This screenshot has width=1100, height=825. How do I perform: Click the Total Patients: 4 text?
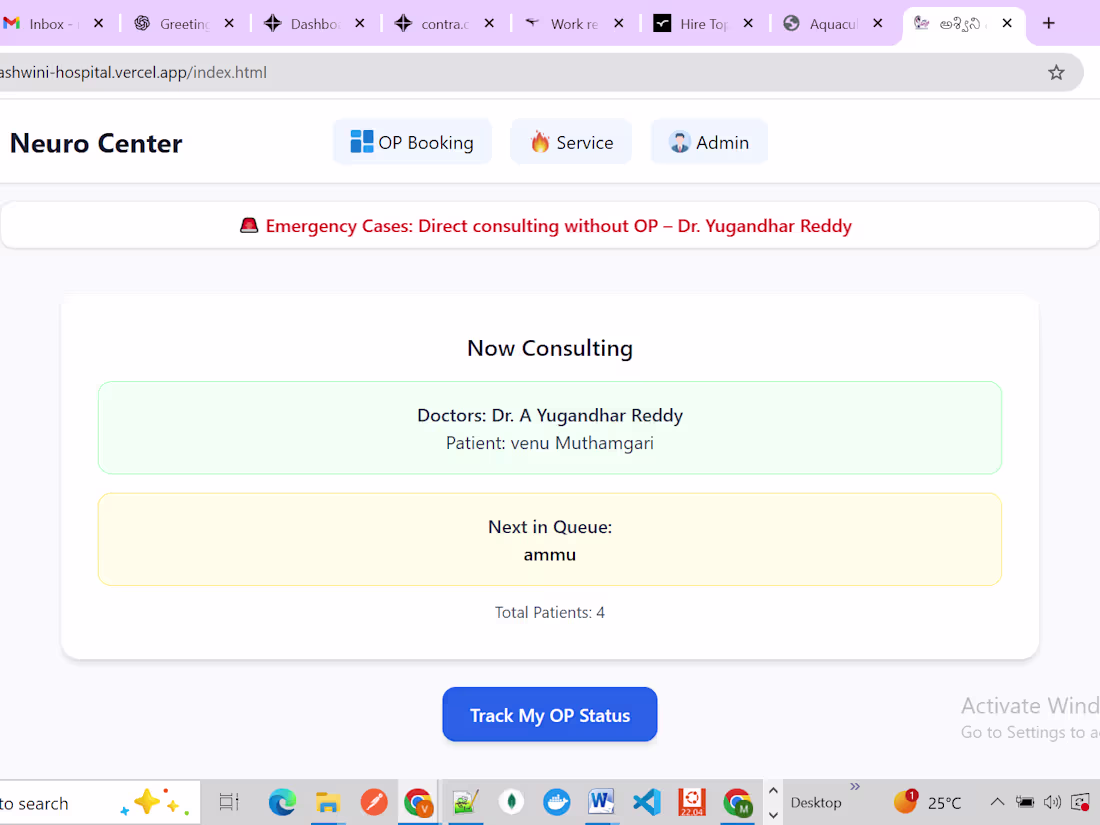549,612
